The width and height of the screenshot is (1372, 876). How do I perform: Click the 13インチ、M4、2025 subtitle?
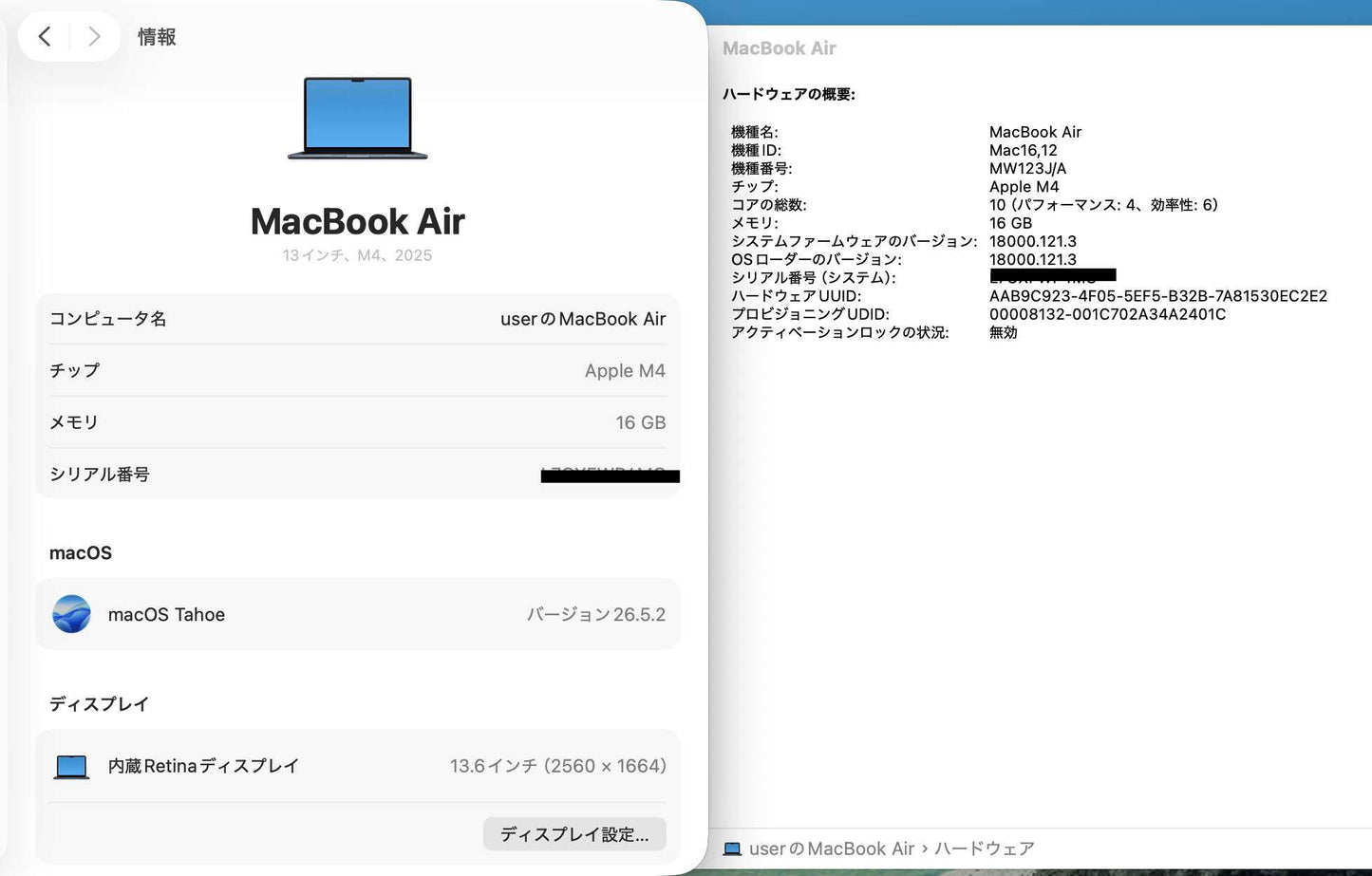pyautogui.click(x=357, y=255)
